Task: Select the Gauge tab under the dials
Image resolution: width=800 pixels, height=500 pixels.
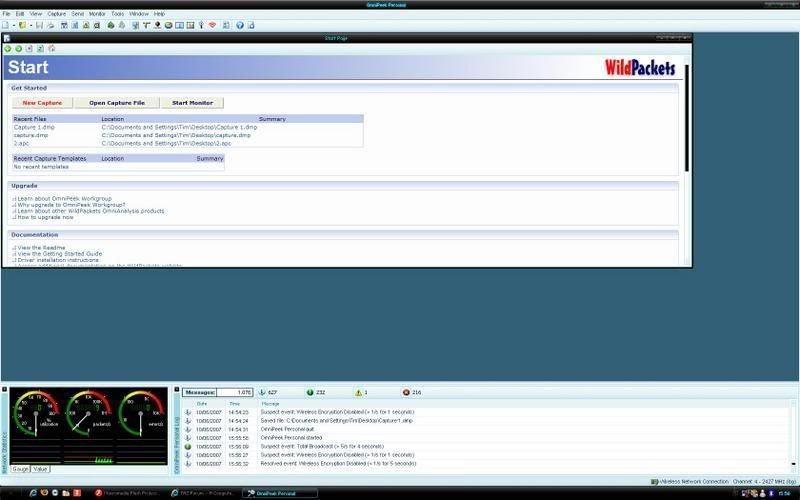Action: tap(20, 468)
